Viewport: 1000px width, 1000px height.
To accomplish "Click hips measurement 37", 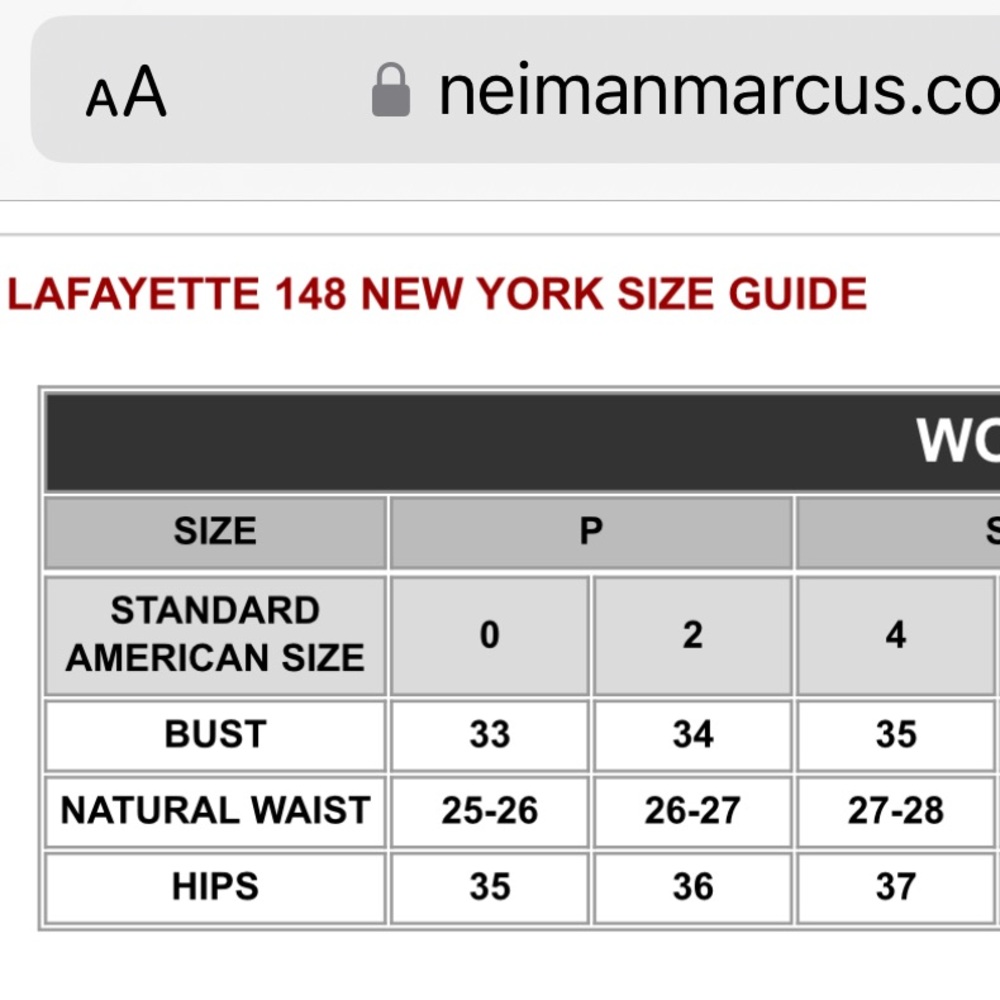I will pos(895,888).
